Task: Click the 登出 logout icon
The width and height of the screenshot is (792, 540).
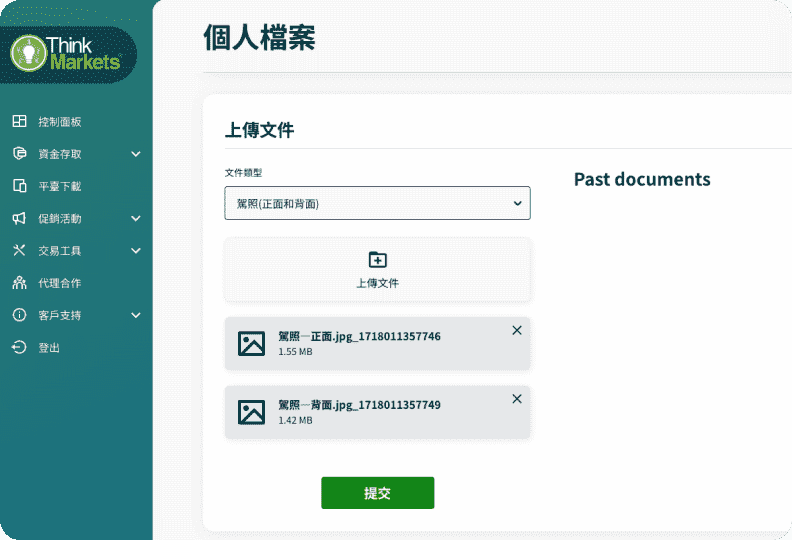Action: click(x=19, y=347)
